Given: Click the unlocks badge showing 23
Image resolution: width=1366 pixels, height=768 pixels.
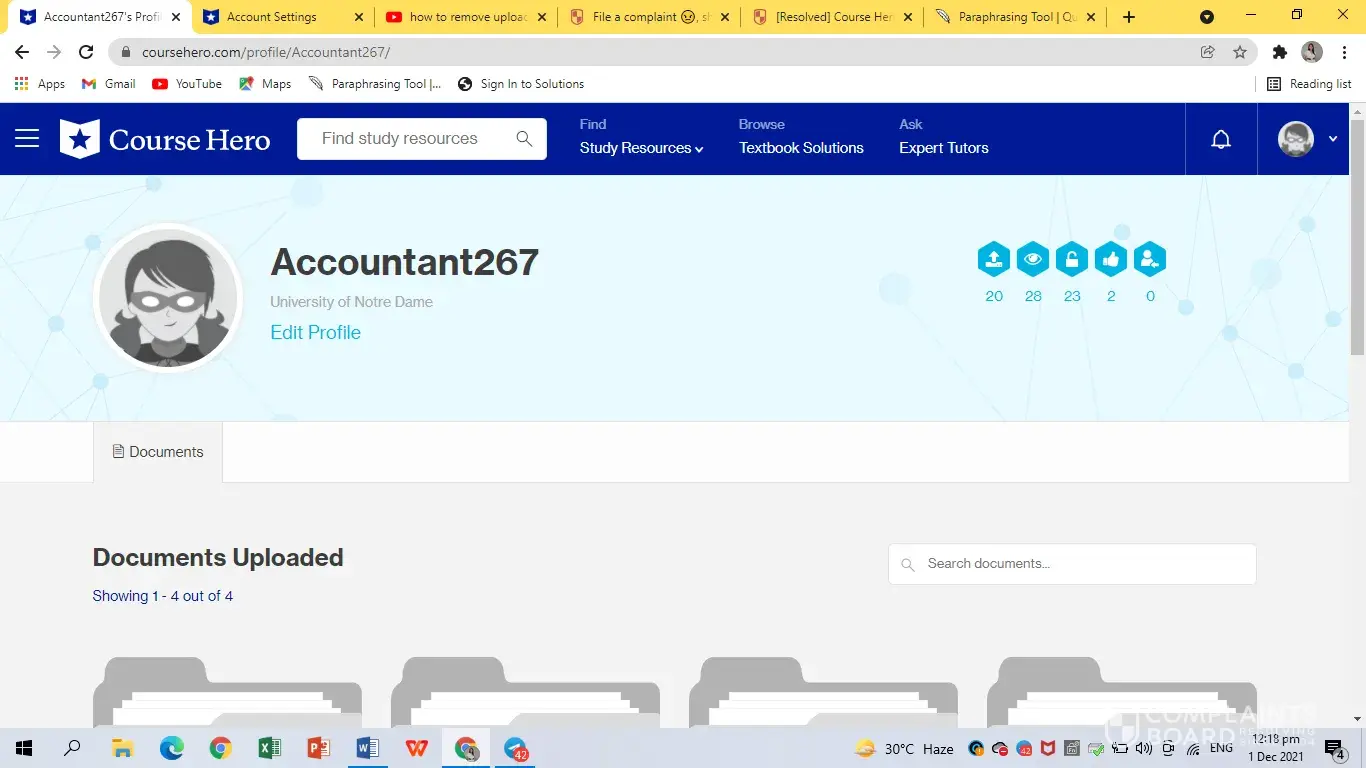Looking at the screenshot, I should tap(1072, 259).
